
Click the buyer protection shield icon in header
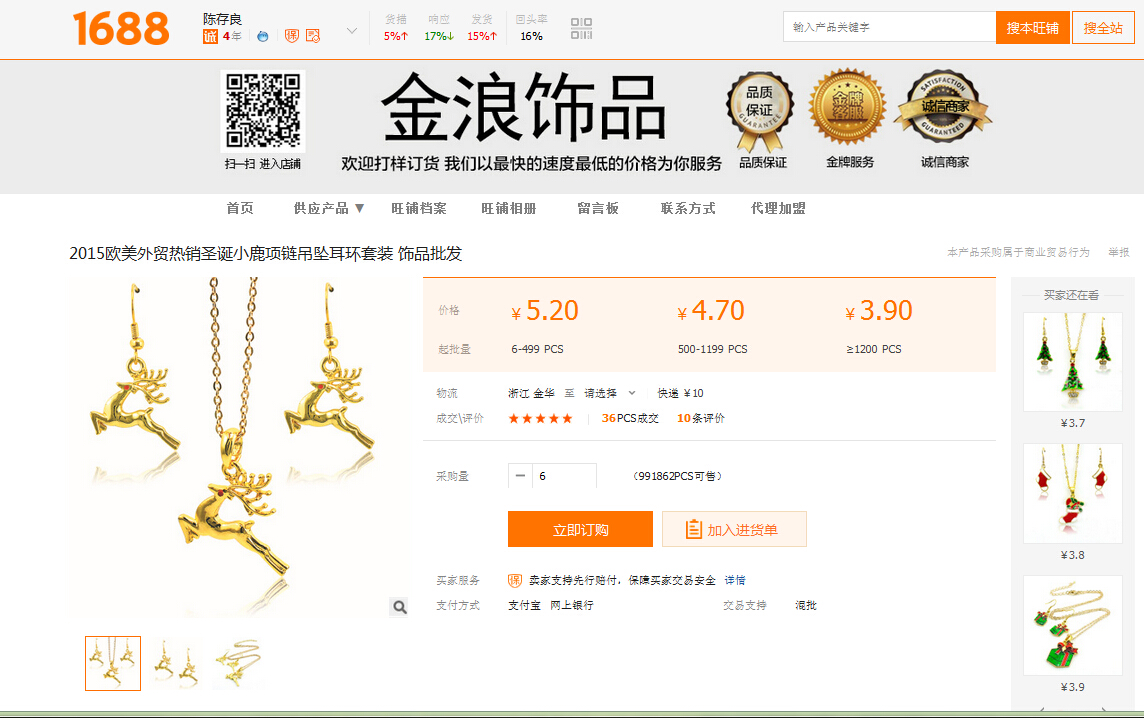point(292,36)
